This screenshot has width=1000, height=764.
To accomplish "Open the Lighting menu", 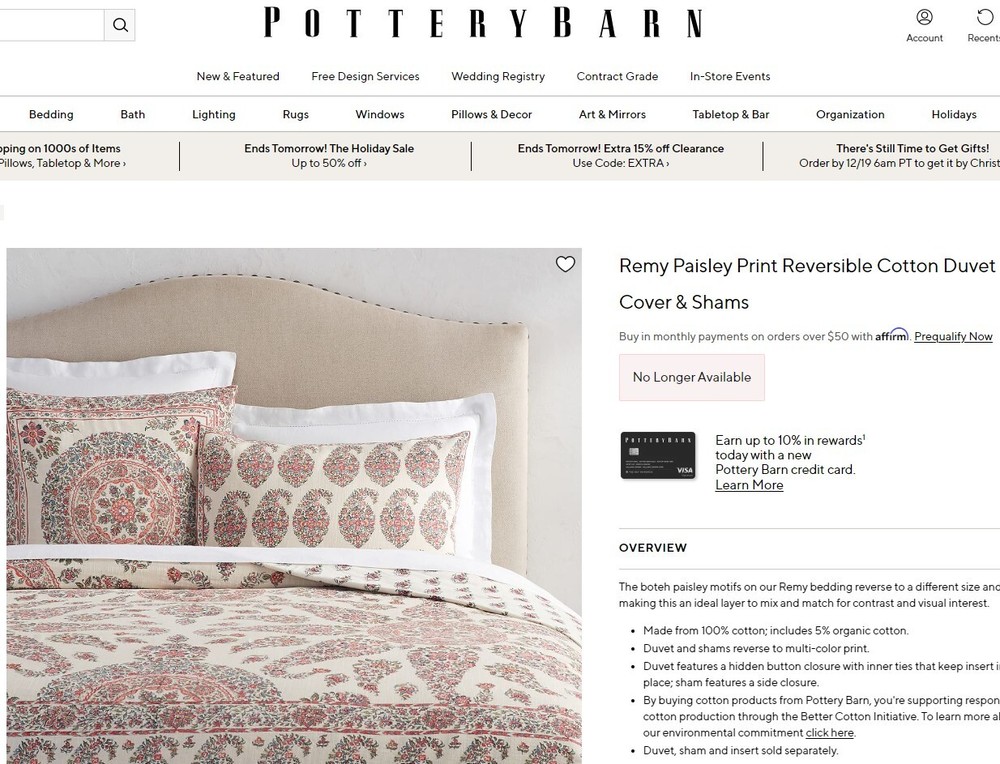I will [214, 115].
